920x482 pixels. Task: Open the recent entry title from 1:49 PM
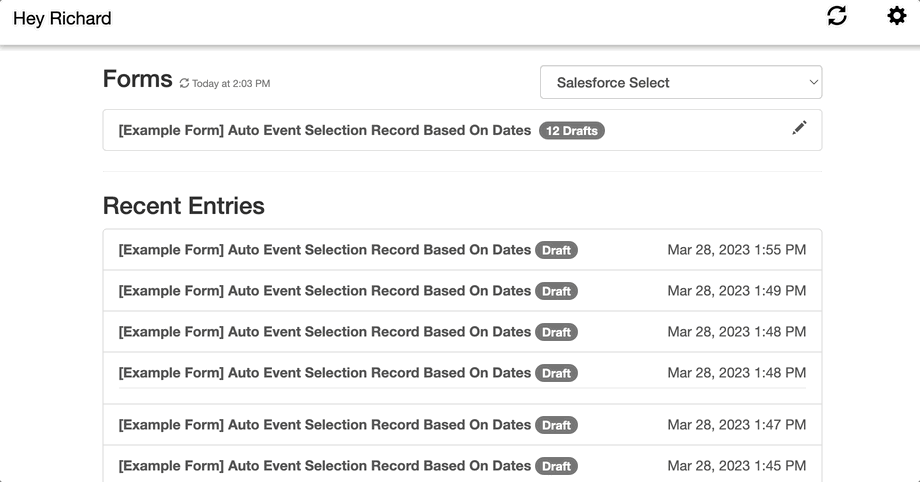point(324,291)
